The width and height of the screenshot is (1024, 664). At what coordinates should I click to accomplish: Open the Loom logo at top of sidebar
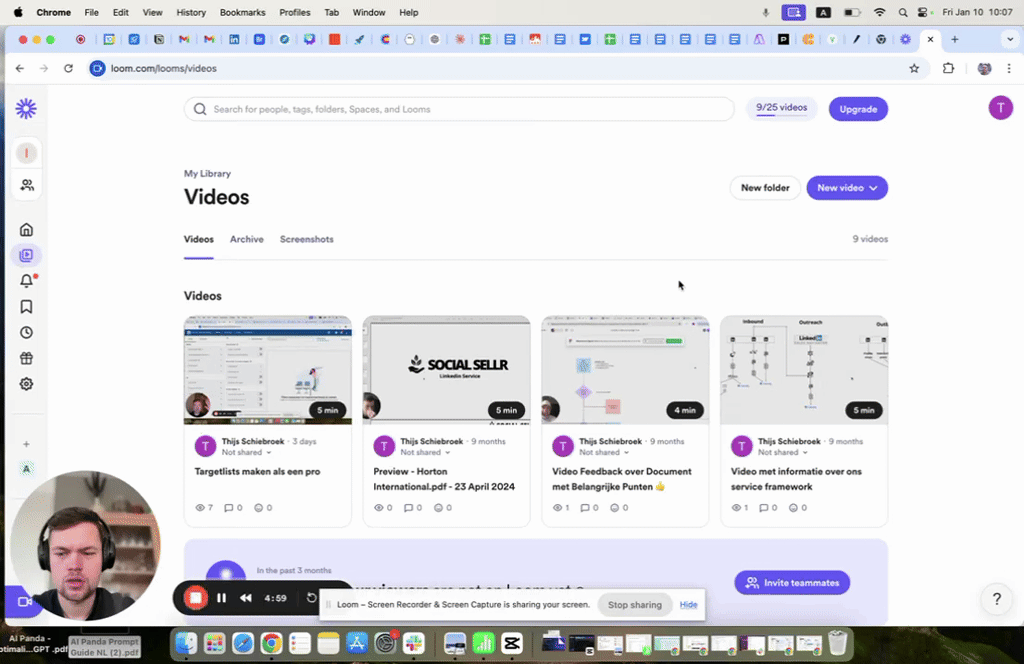tap(27, 108)
